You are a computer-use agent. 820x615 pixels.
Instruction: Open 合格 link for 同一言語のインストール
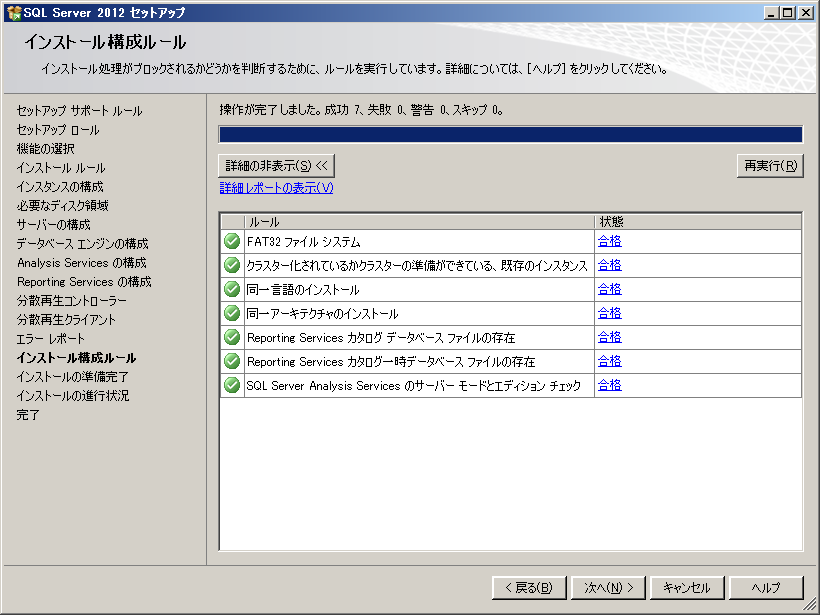[x=609, y=289]
